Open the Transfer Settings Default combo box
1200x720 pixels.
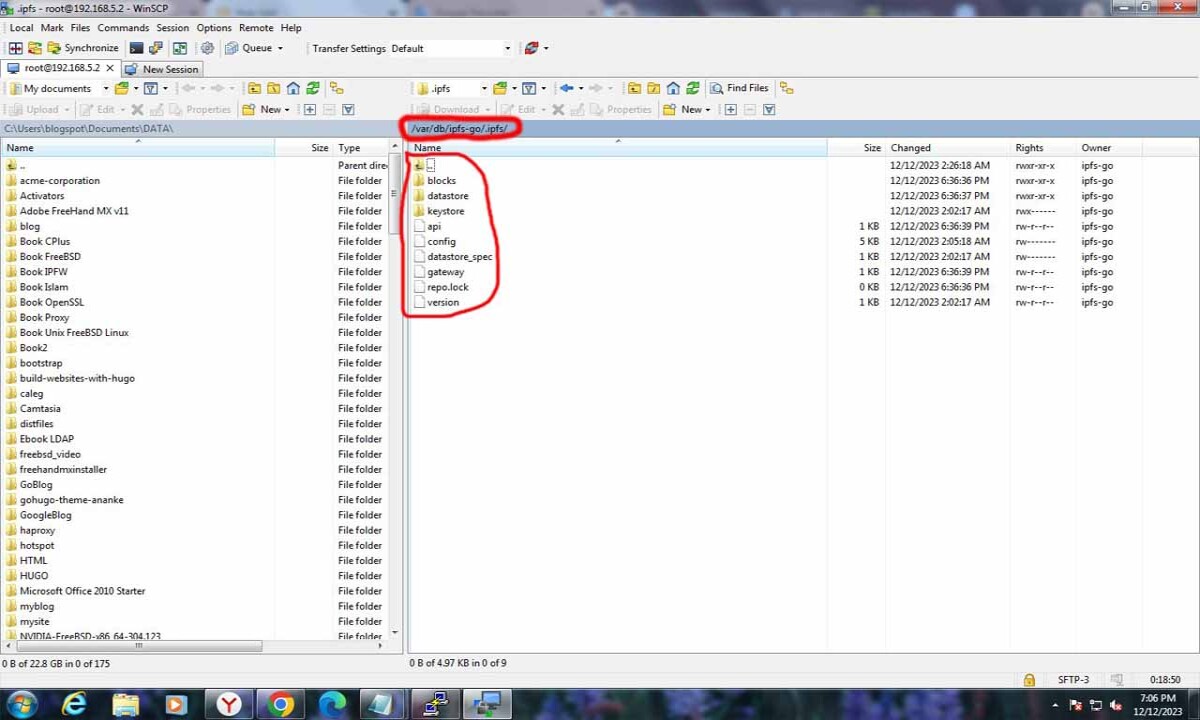click(x=451, y=48)
